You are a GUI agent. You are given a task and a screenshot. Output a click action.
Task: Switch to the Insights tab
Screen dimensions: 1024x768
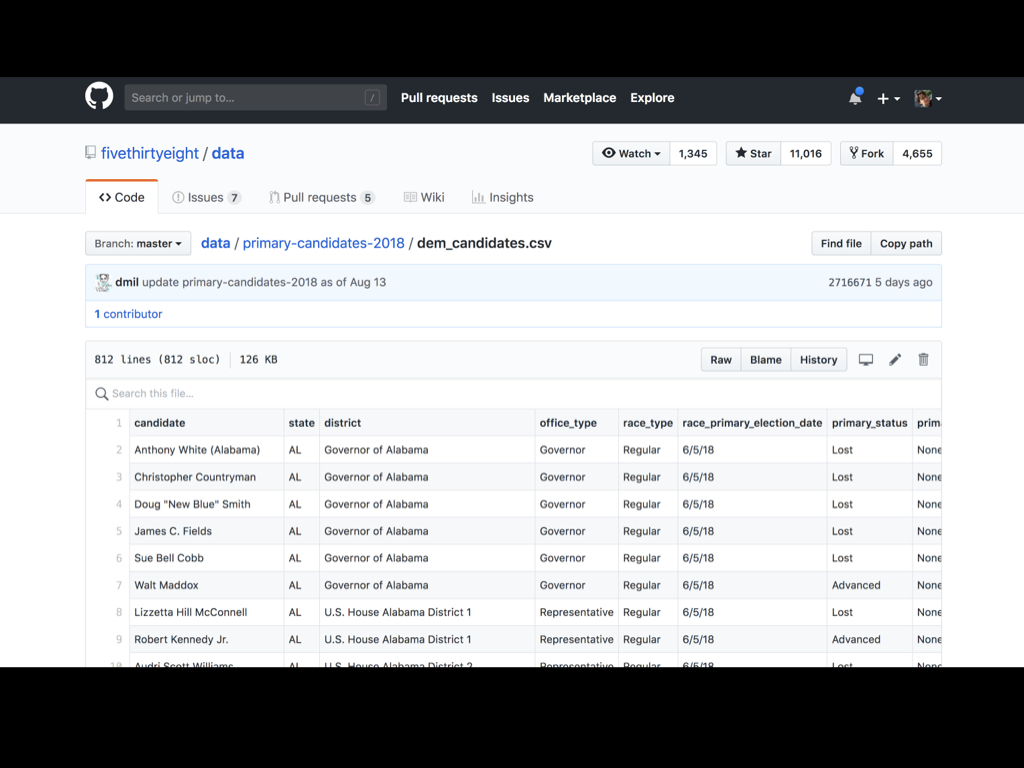pos(502,197)
